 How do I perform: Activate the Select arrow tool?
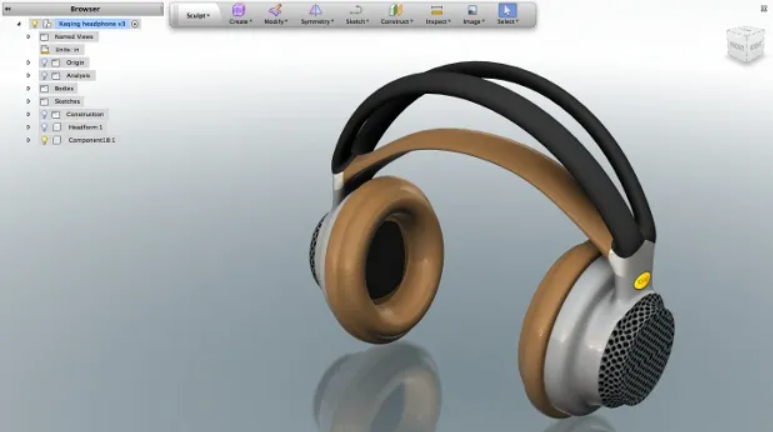pos(507,10)
